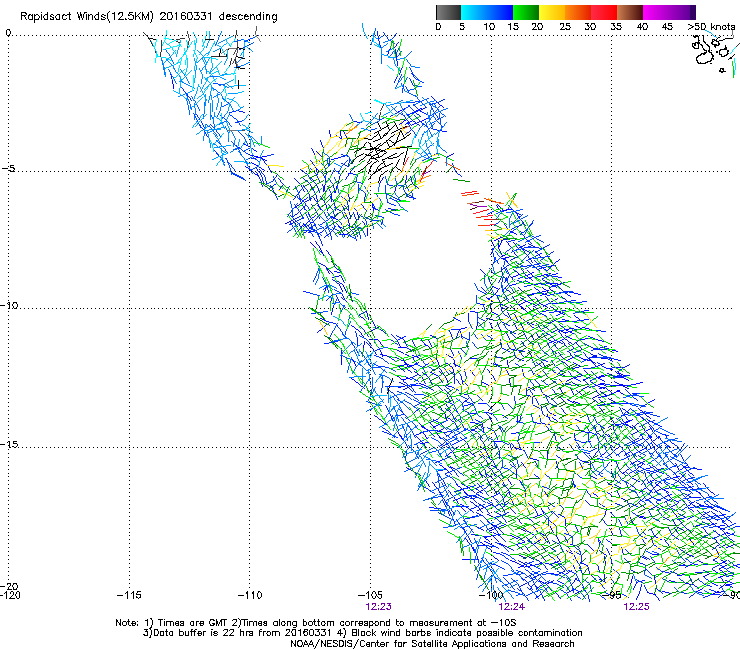Click the latitude label '-15'
The width and height of the screenshot is (740, 650).
9,444
